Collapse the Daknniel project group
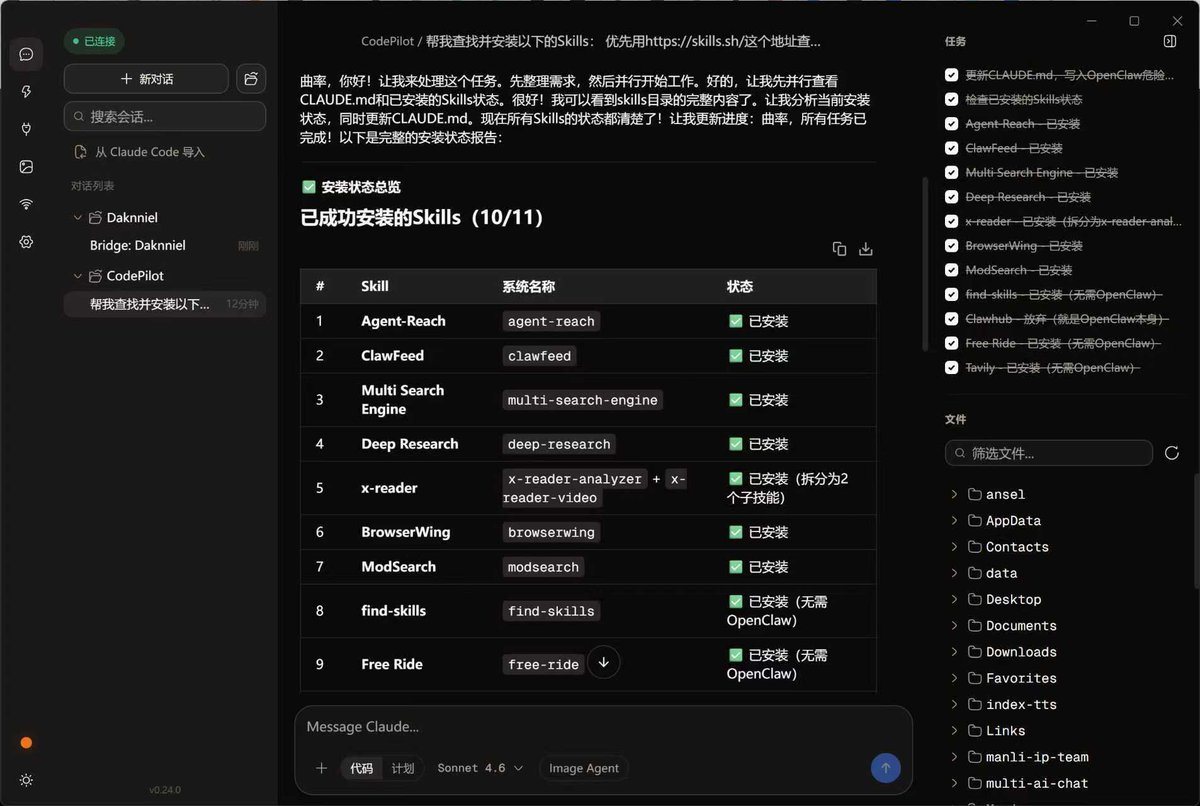 tap(78, 217)
